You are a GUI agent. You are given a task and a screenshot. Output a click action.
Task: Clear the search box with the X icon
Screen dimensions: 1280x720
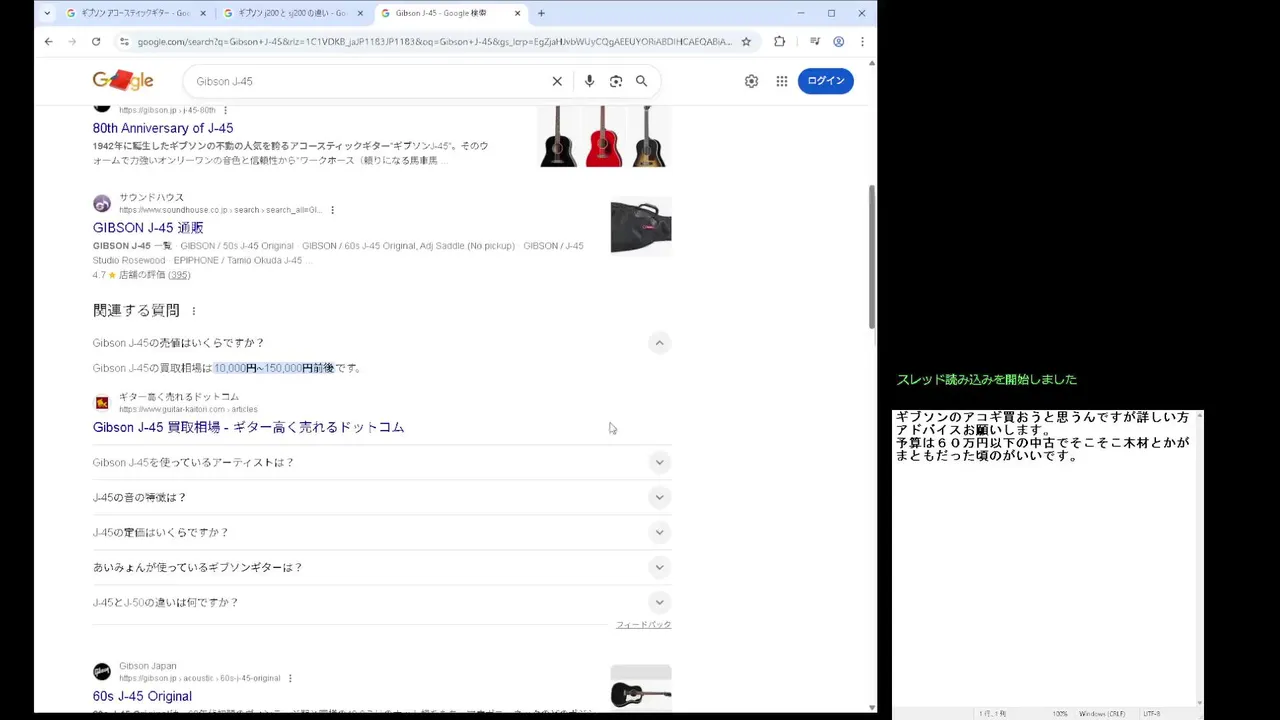pyautogui.click(x=557, y=81)
